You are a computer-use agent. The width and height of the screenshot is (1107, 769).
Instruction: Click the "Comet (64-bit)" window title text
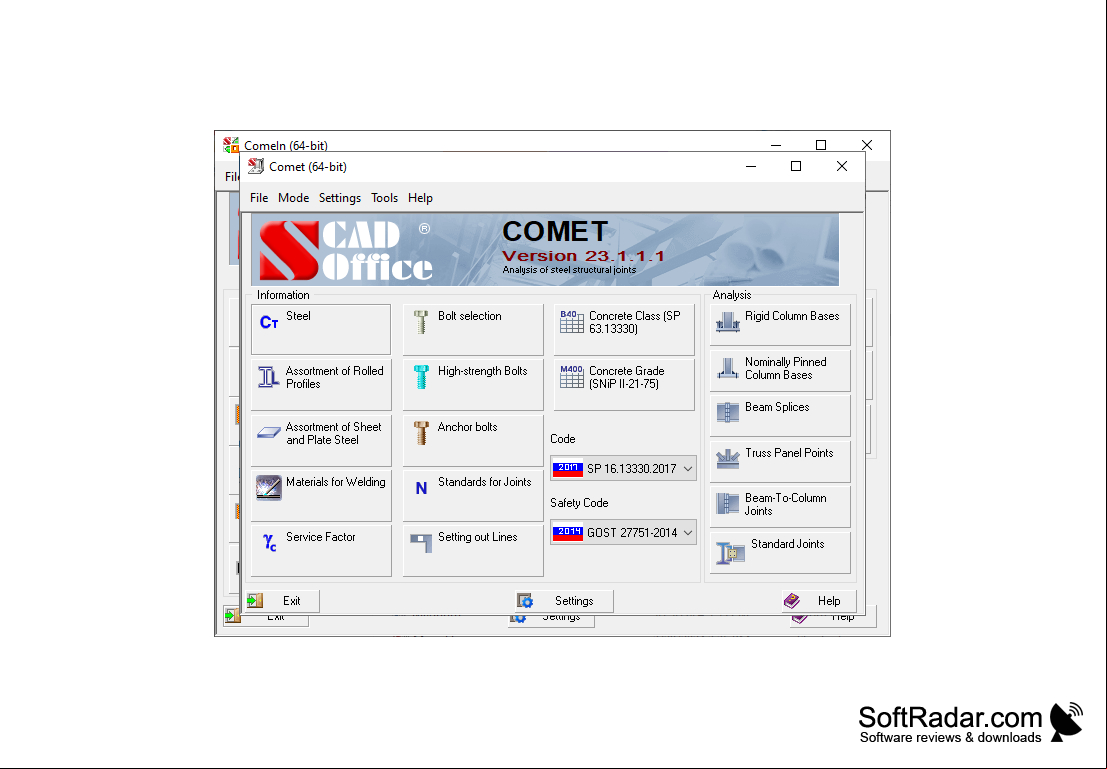(x=308, y=167)
